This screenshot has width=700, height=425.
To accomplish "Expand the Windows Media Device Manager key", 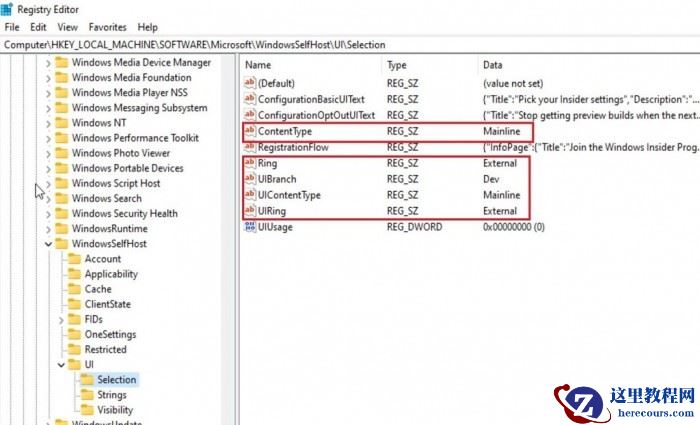I will [x=48, y=63].
